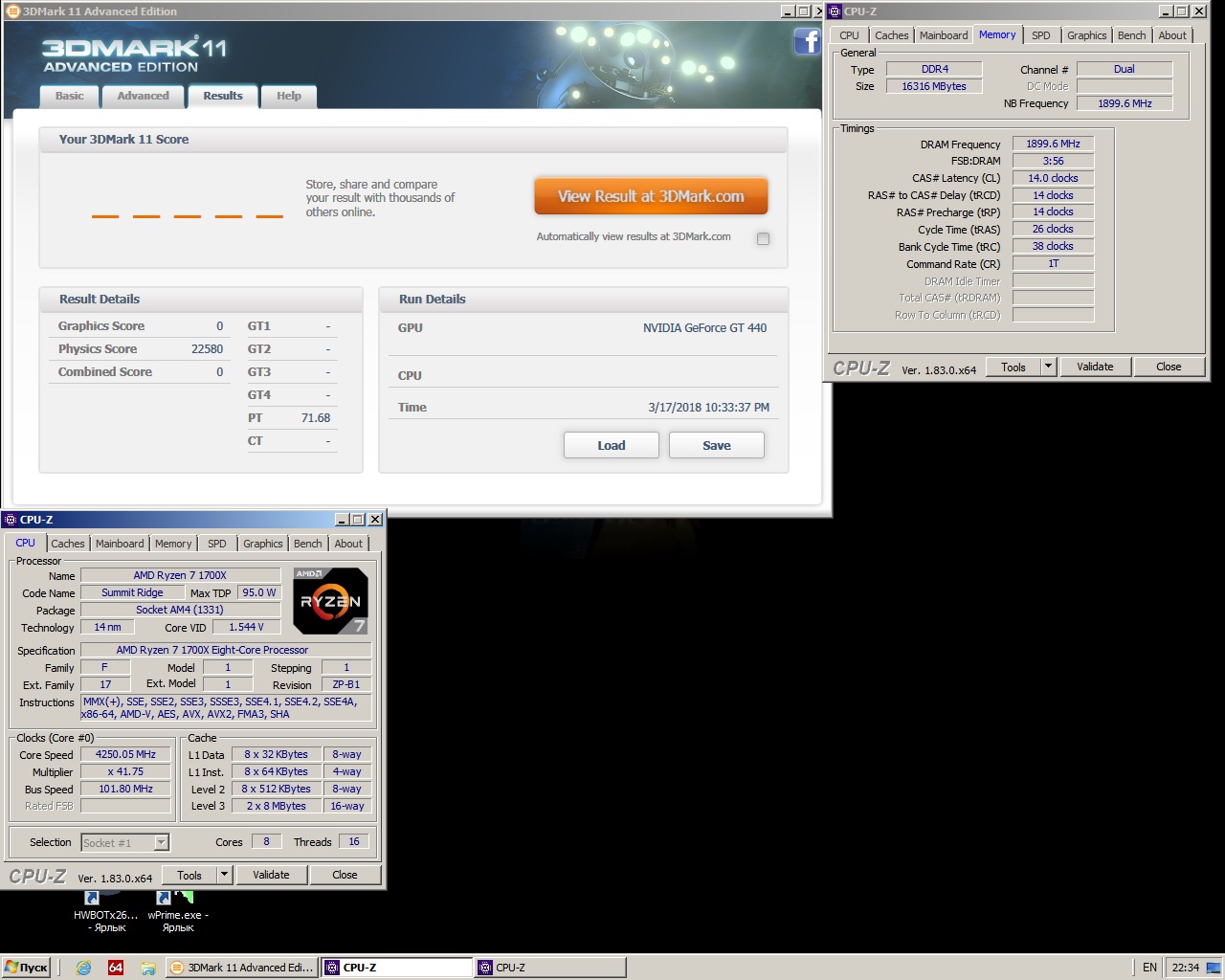Open the Пуск start button
Screen dimensions: 1225x980
coord(26,968)
